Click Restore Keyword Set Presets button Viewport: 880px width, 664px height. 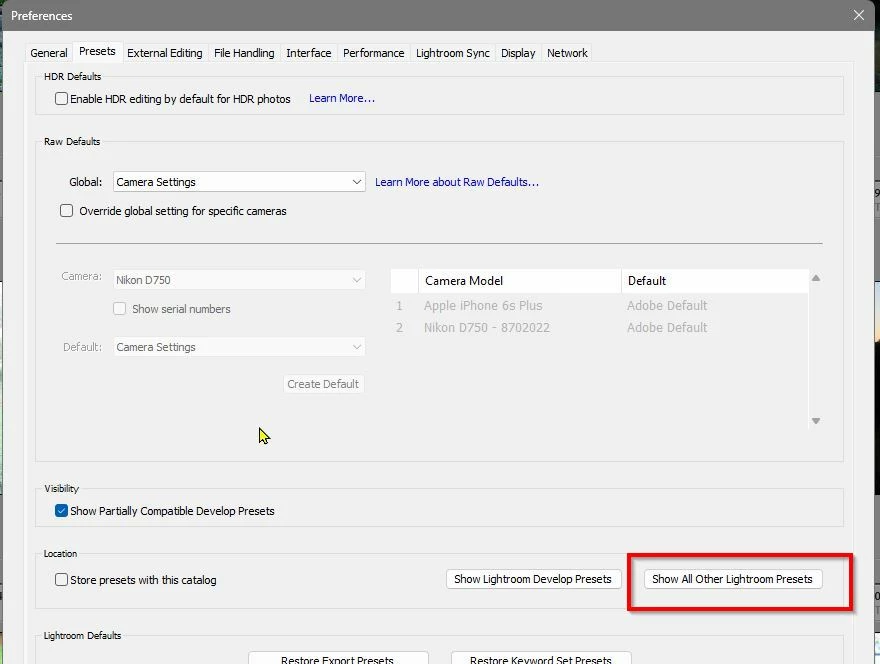541,658
